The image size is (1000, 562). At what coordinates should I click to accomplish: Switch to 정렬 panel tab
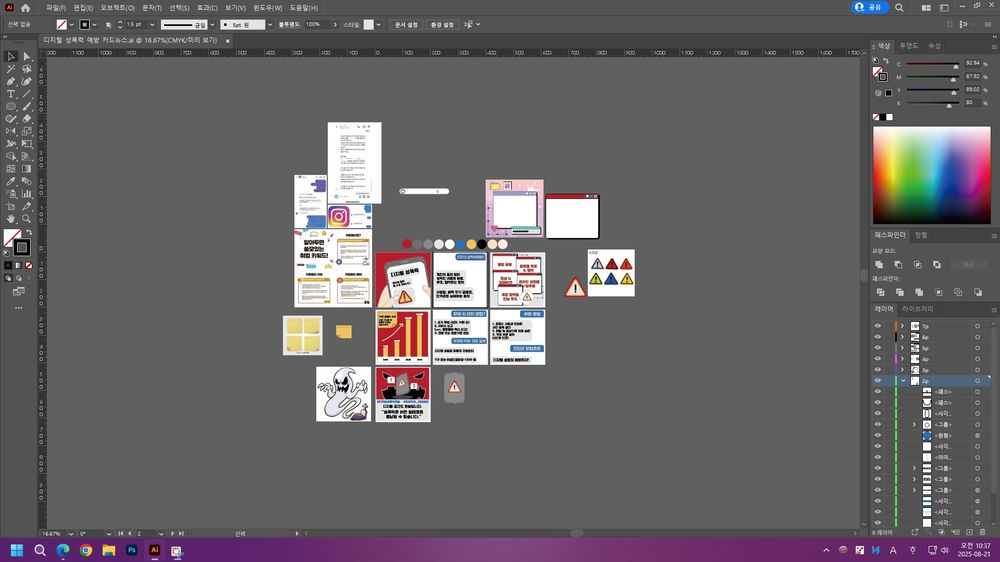point(921,235)
